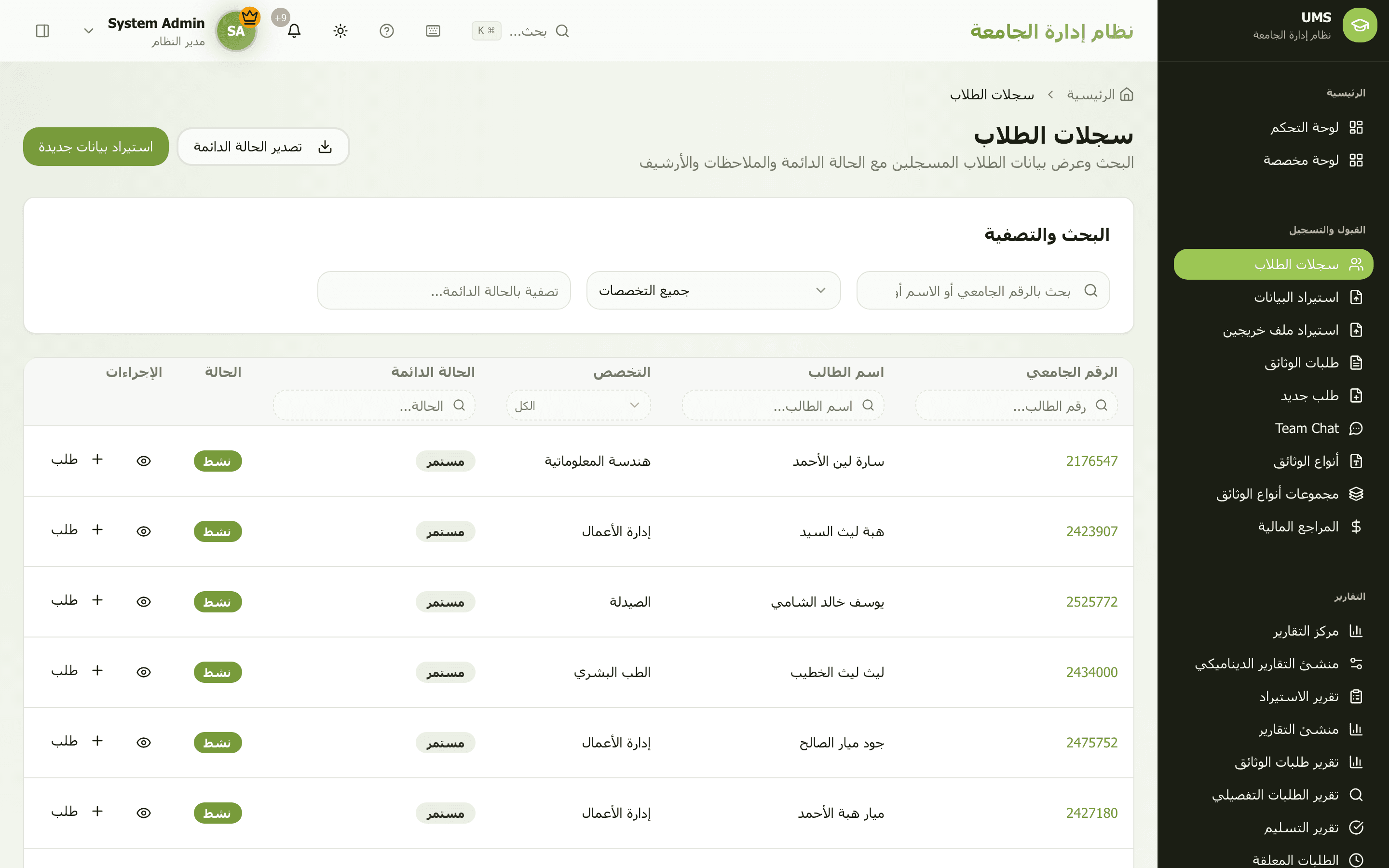Screen dimensions: 1389x868
Task: Click the SA user avatar
Action: coord(236,31)
